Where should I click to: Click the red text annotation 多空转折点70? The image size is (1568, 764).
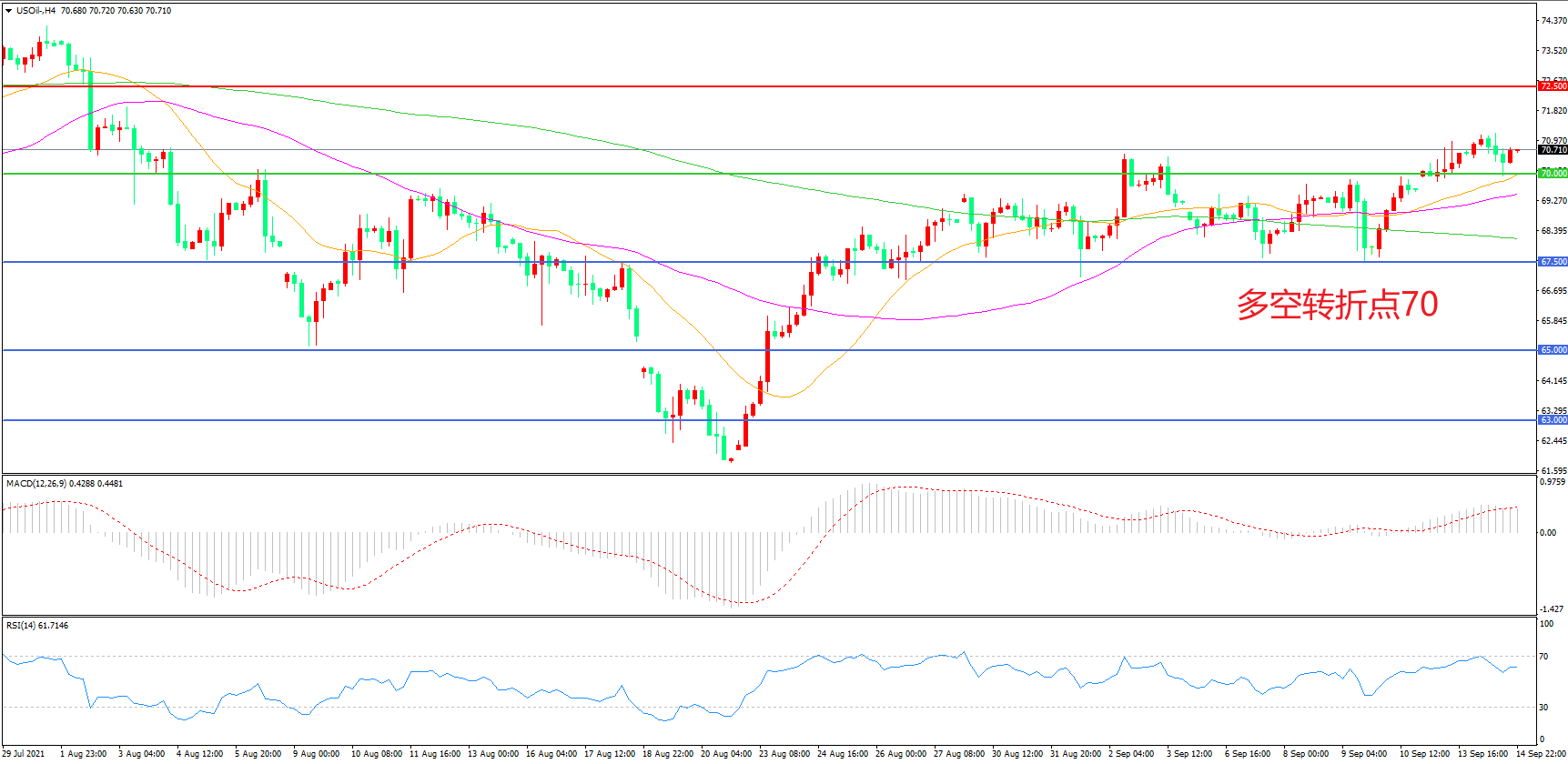click(1336, 305)
